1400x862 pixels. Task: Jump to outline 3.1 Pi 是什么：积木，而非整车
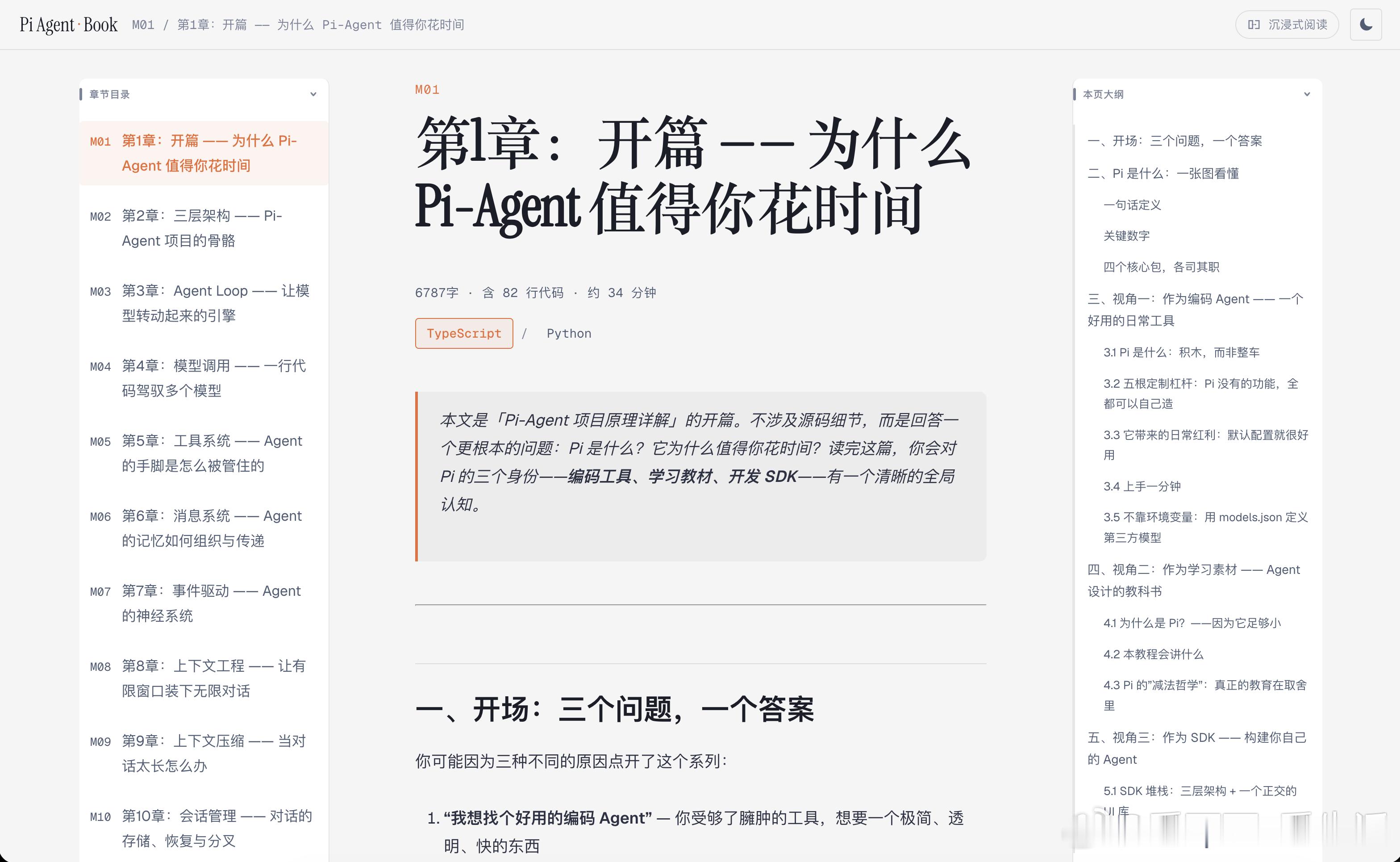coord(1181,352)
